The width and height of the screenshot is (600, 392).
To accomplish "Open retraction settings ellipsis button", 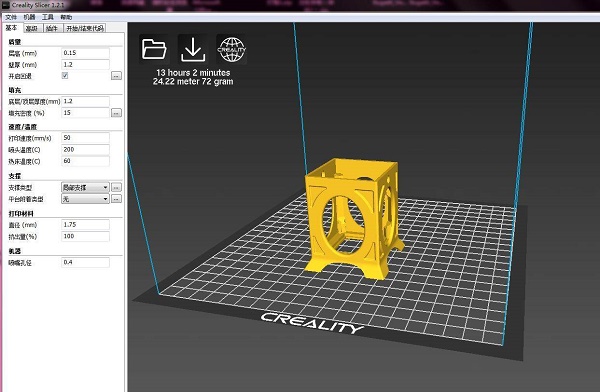I will [116, 76].
